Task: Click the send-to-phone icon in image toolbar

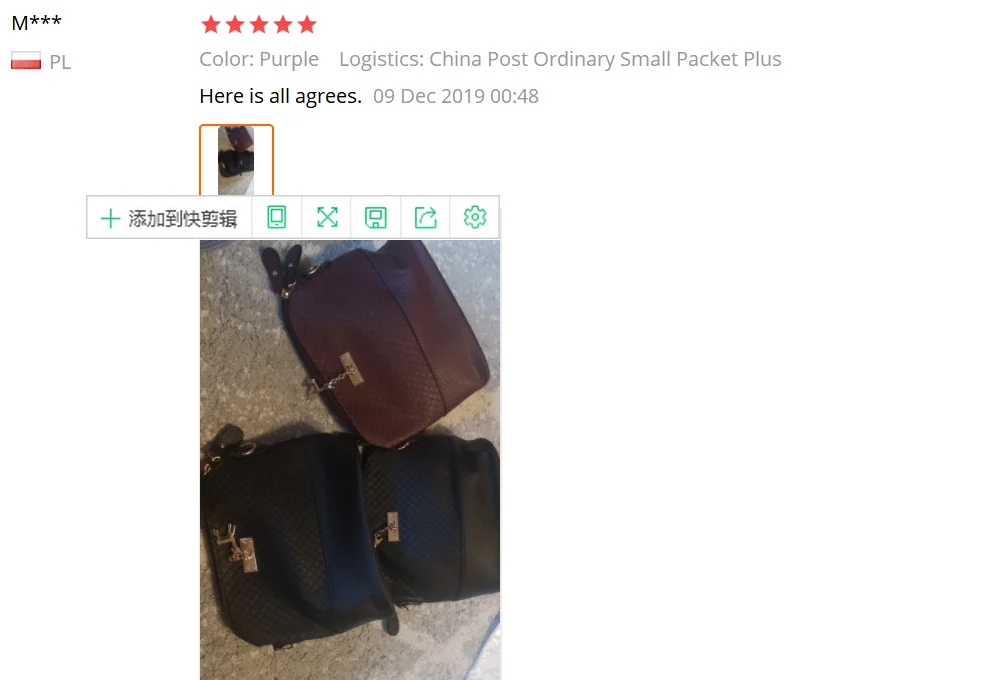Action: pos(276,218)
